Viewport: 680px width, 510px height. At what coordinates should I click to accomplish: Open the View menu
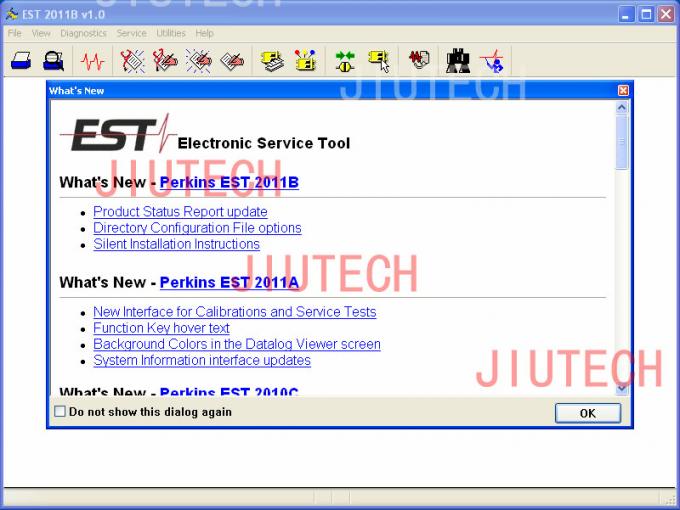[x=41, y=33]
